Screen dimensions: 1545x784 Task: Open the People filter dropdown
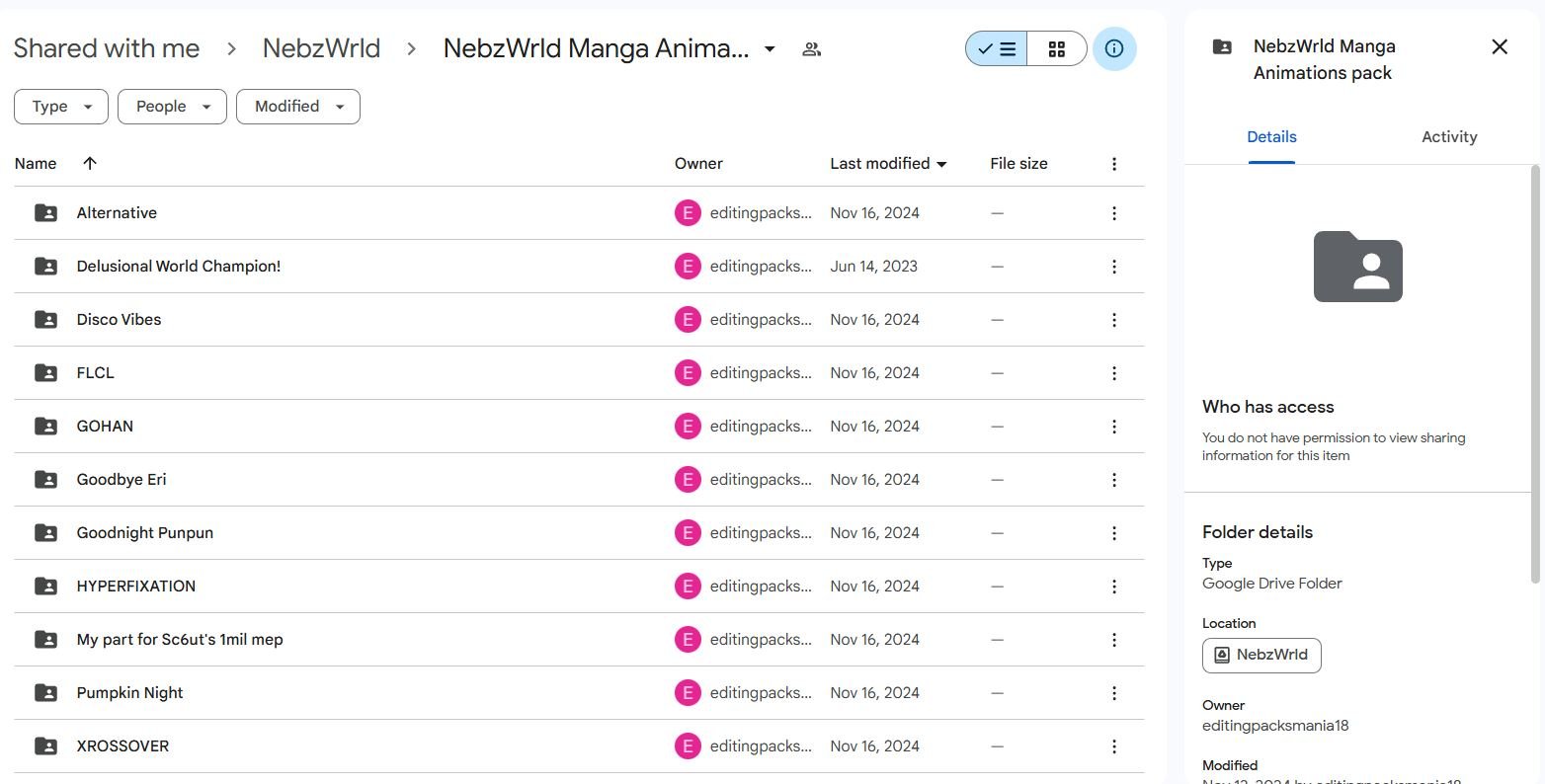[172, 107]
